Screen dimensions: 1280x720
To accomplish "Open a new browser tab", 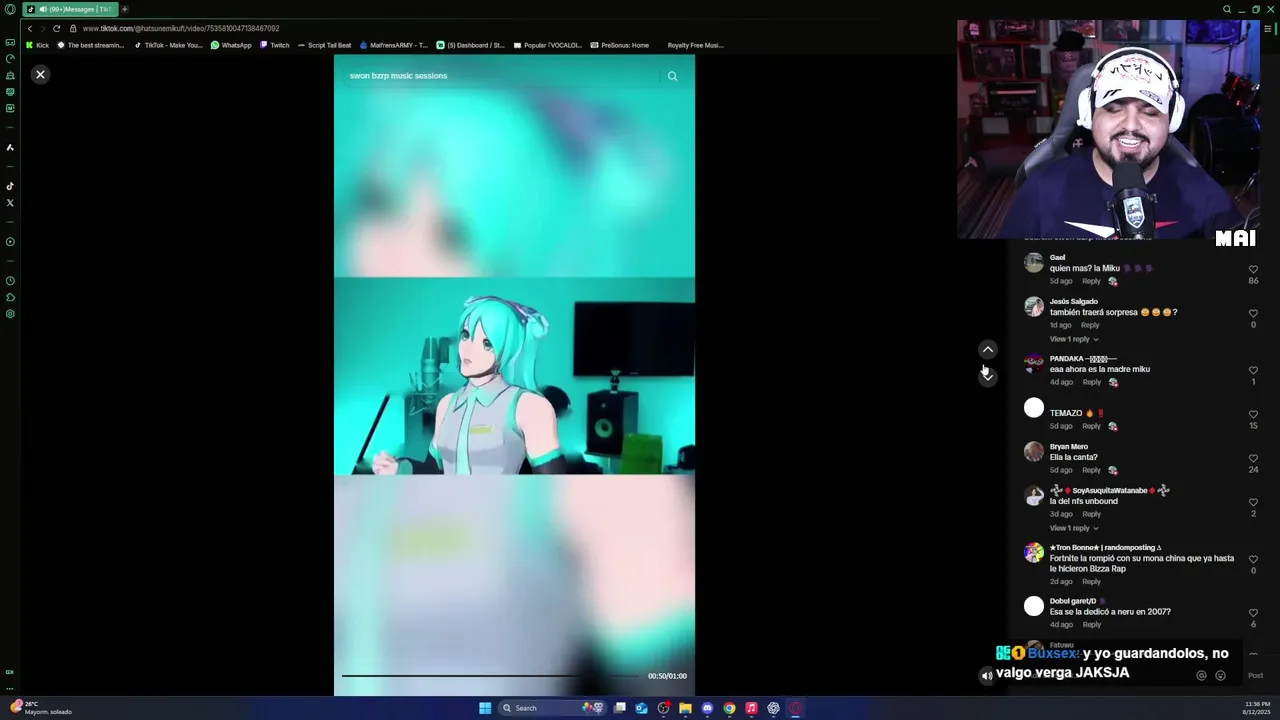I will pyautogui.click(x=124, y=9).
